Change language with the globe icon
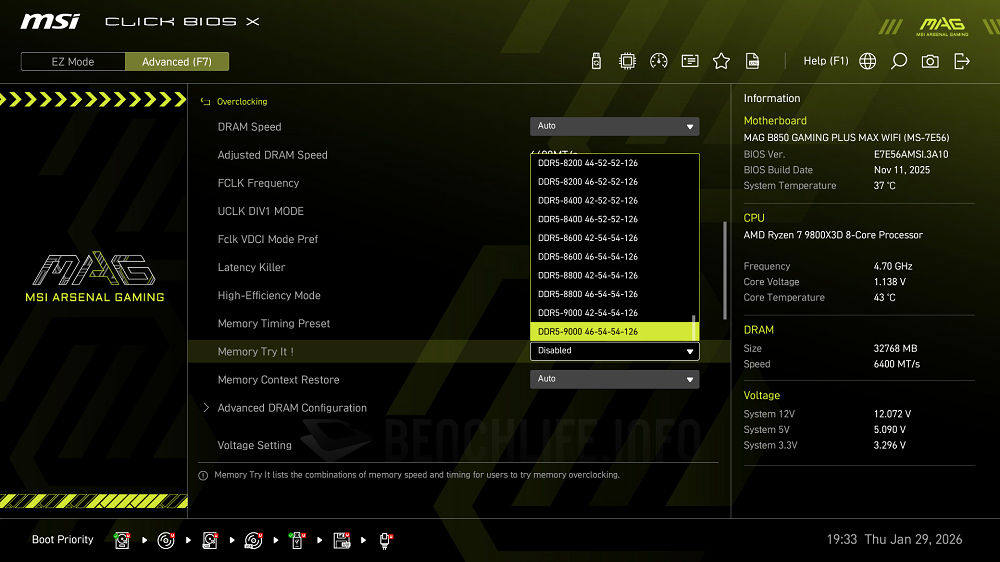The width and height of the screenshot is (1000, 562). click(867, 61)
